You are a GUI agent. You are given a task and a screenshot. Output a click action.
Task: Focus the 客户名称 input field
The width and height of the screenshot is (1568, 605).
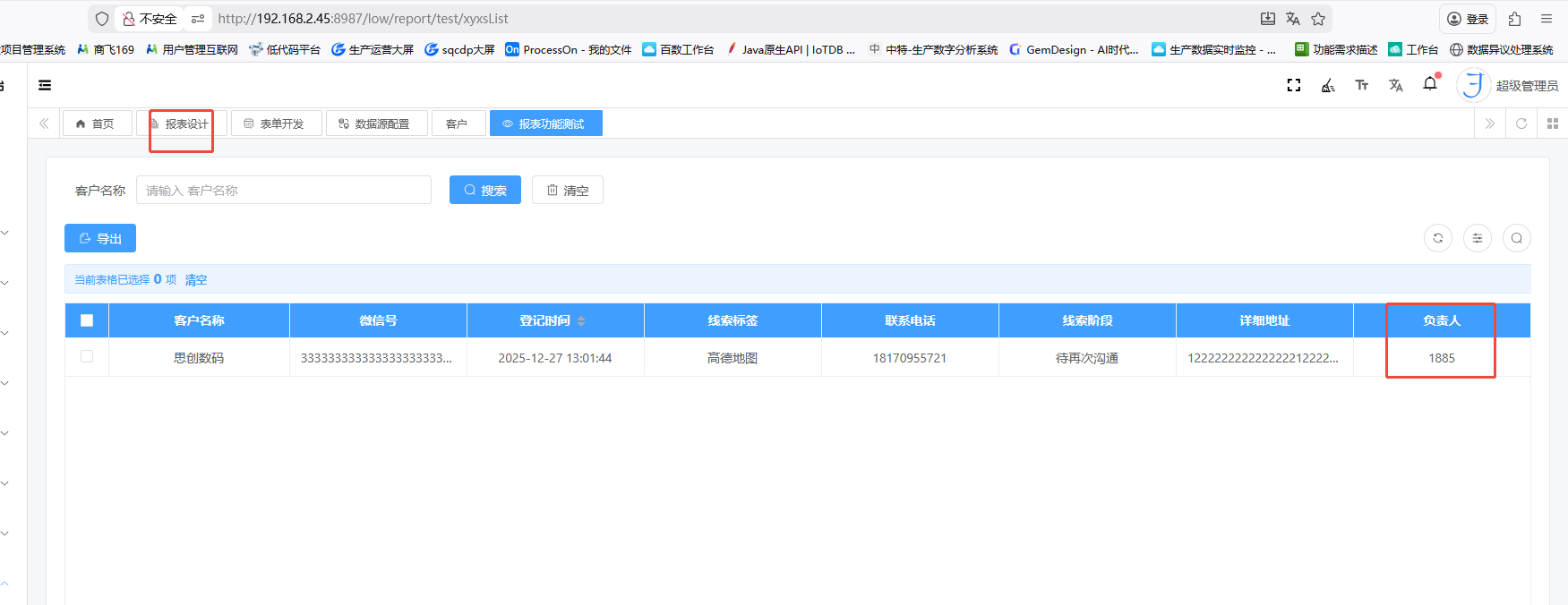(x=283, y=190)
